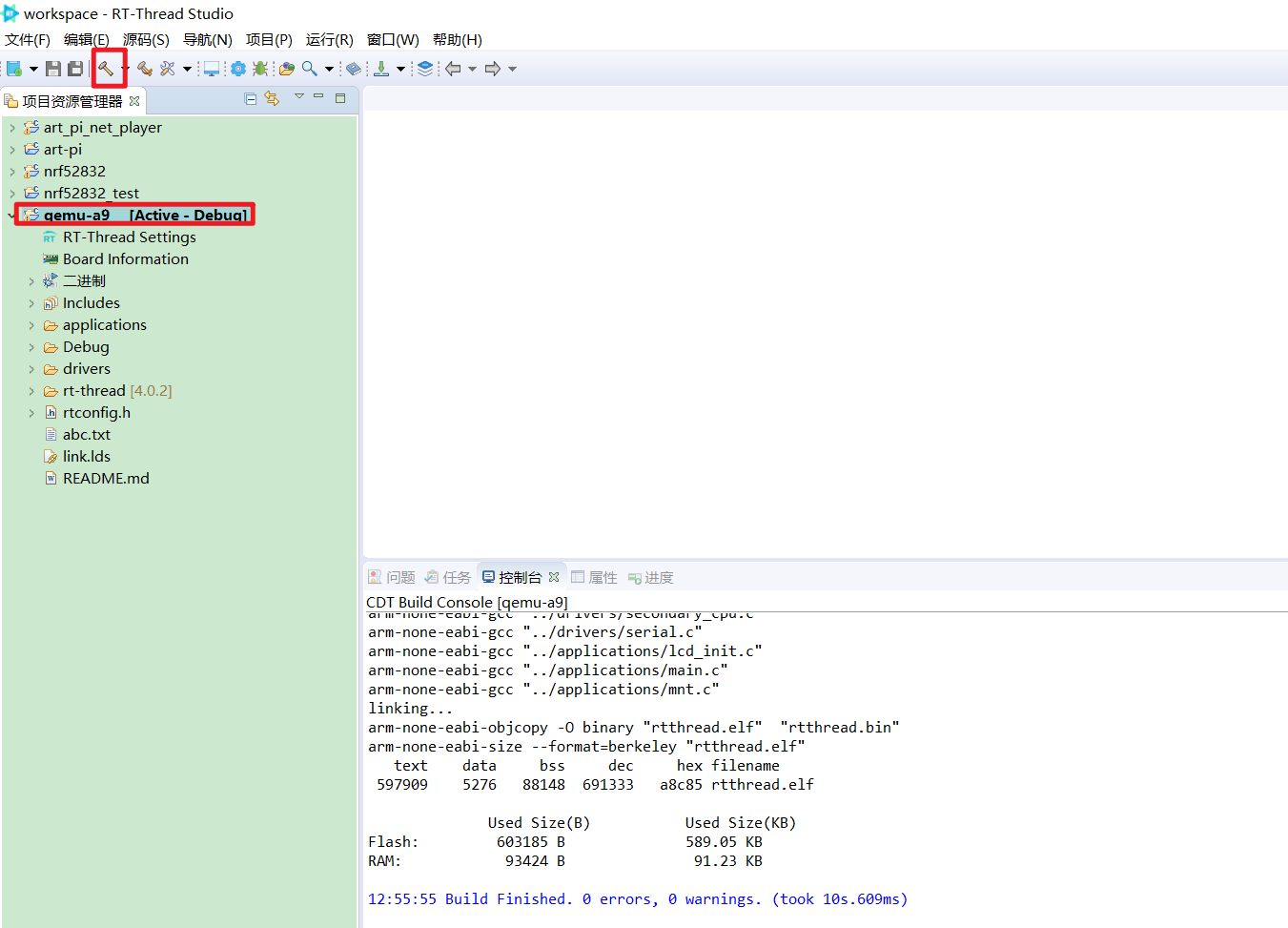Image resolution: width=1288 pixels, height=928 pixels.
Task: Click the green bug debug icon
Action: [x=260, y=69]
